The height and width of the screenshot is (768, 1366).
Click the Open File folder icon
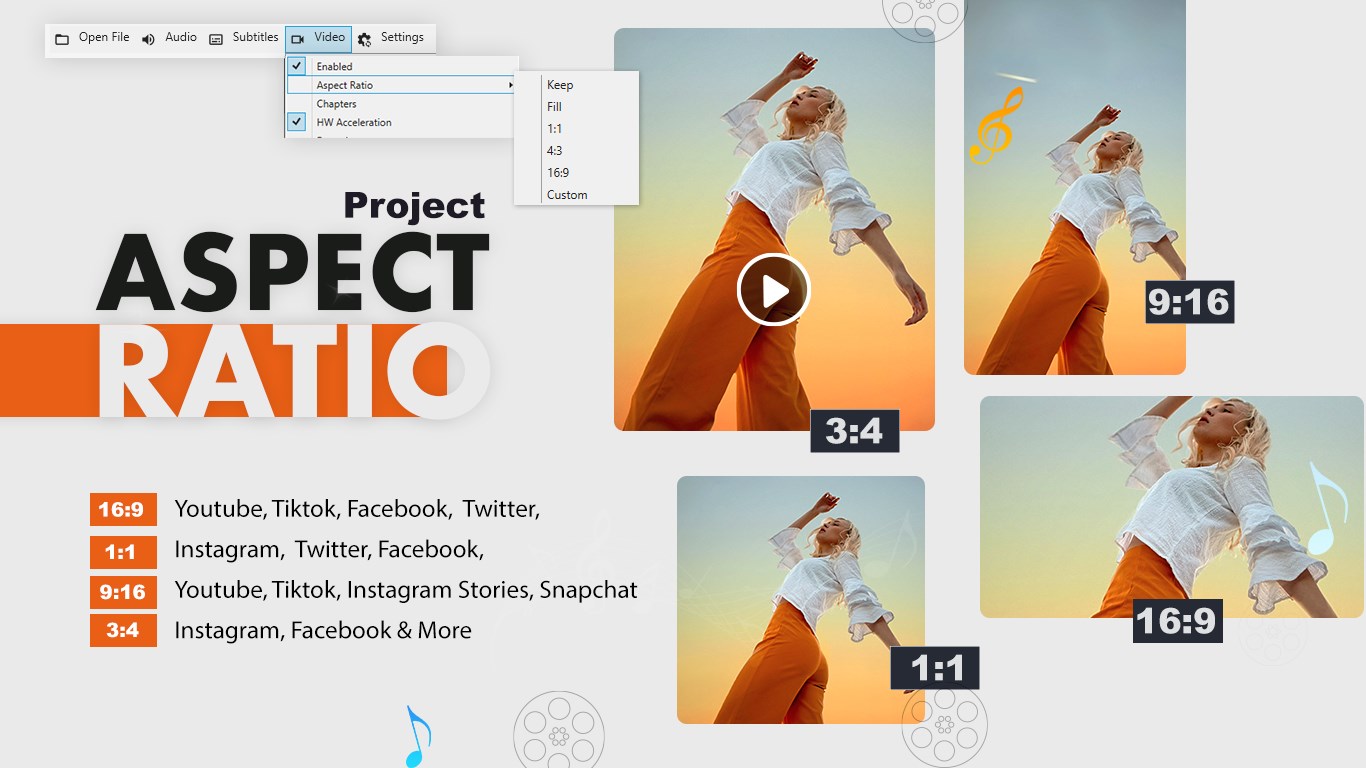point(62,37)
